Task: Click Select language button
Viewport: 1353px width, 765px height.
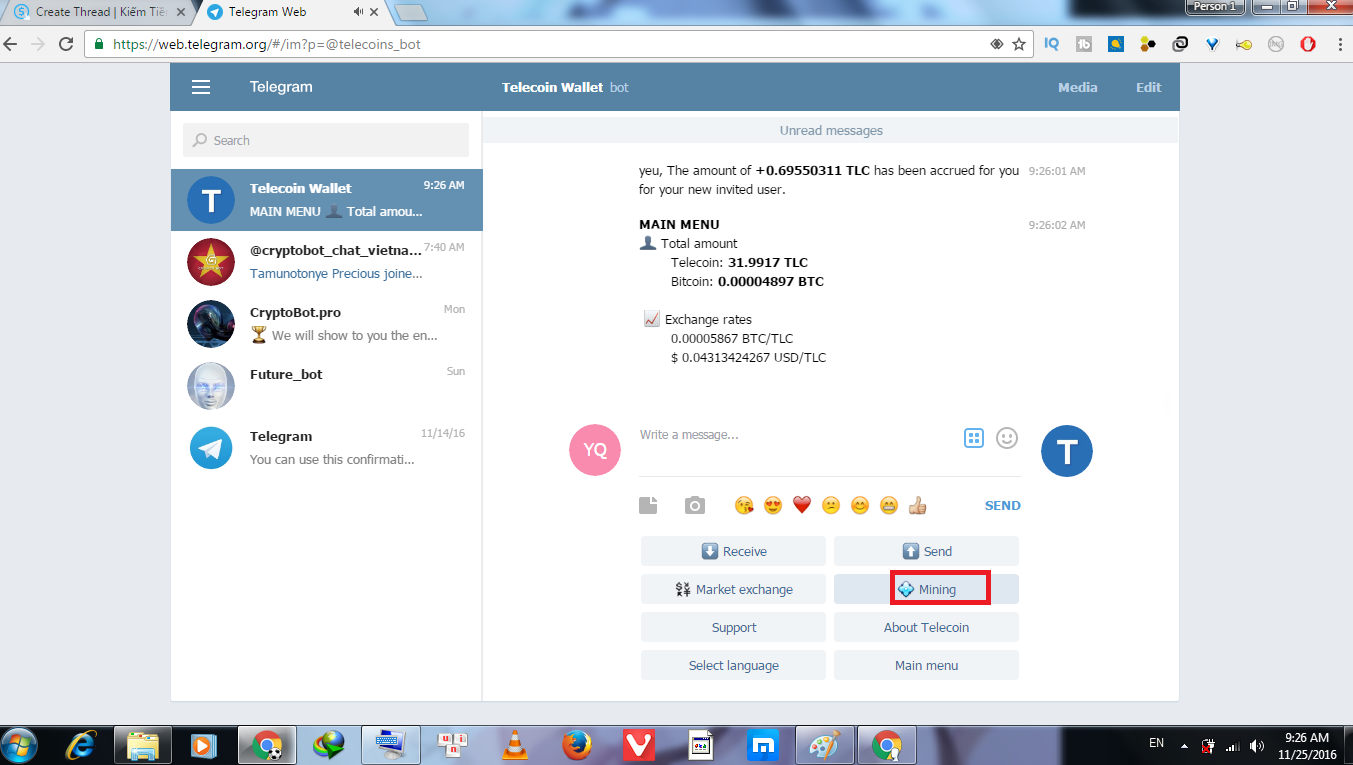Action: pos(733,665)
